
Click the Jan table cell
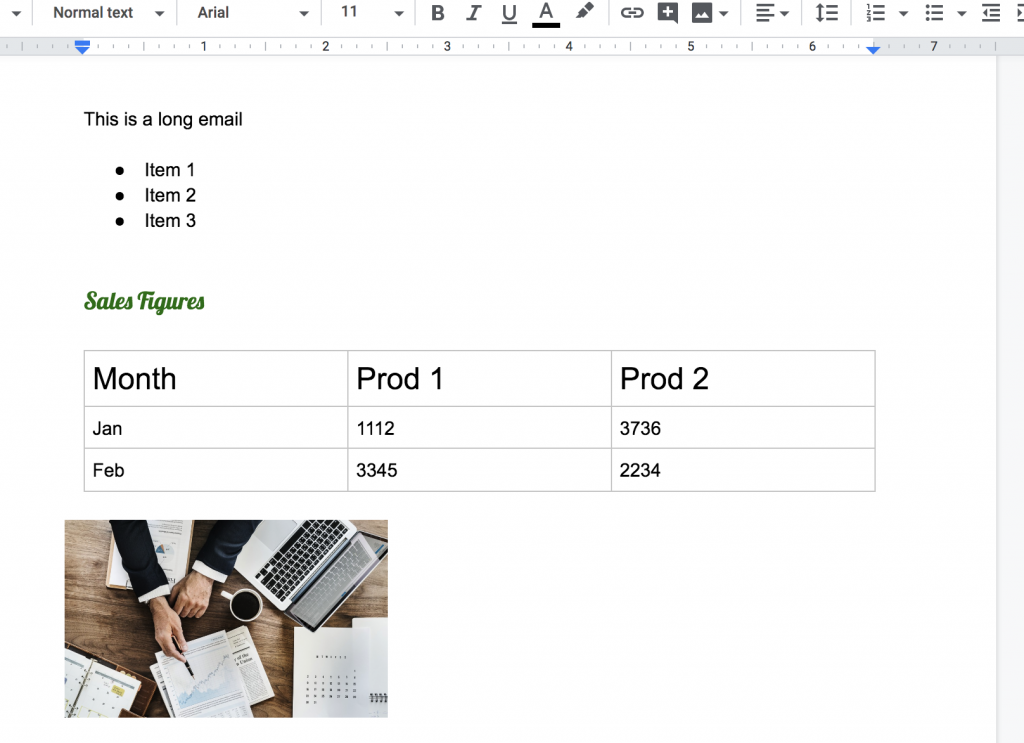[x=216, y=428]
